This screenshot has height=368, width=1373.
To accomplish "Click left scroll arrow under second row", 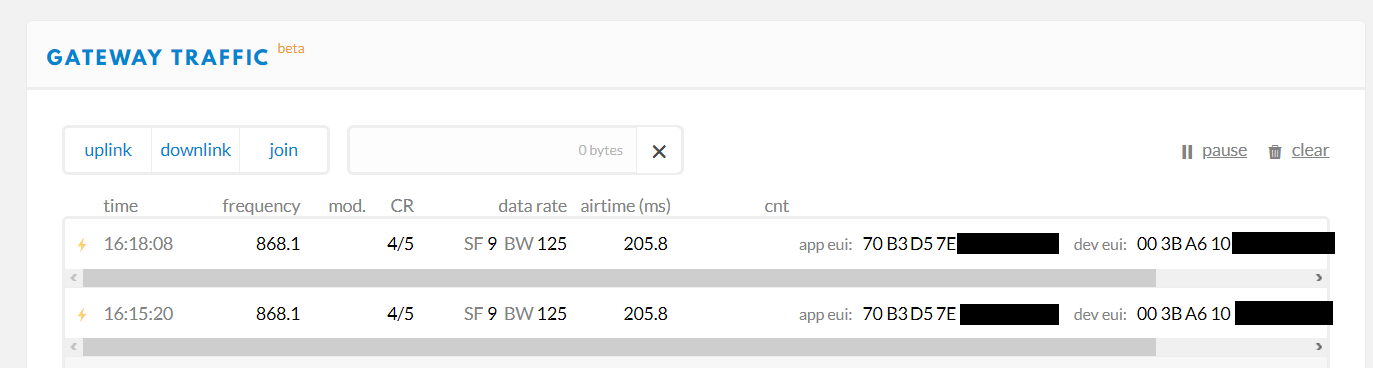I will (x=74, y=347).
